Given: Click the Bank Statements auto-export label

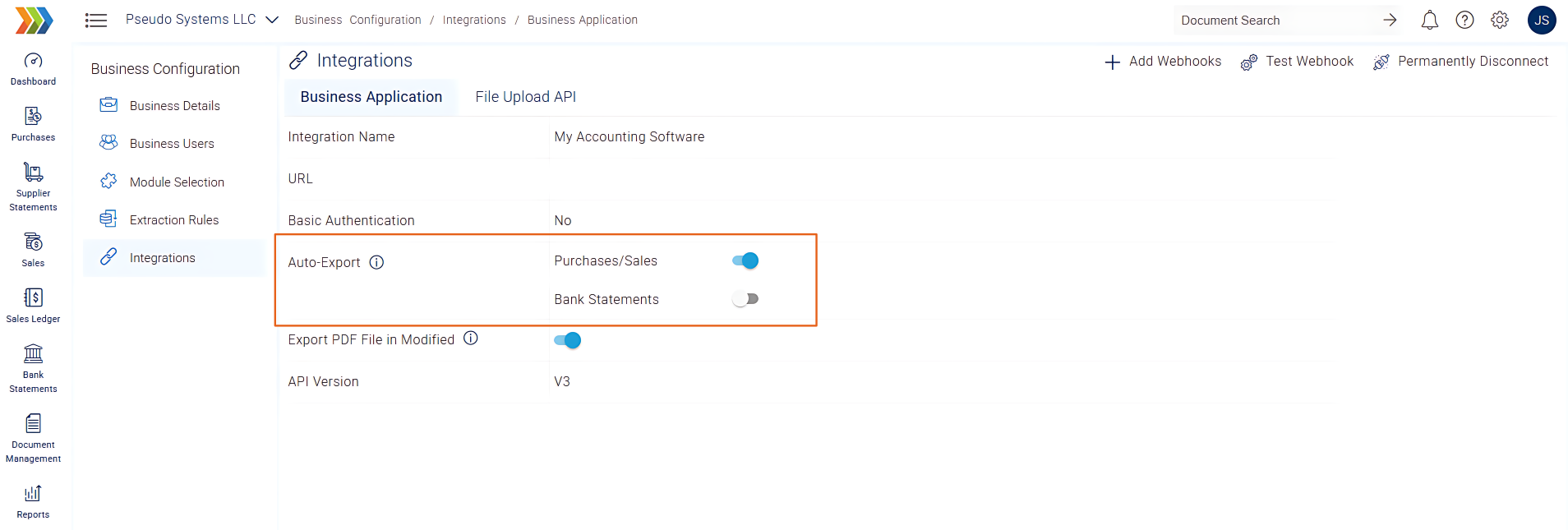Looking at the screenshot, I should tap(606, 299).
